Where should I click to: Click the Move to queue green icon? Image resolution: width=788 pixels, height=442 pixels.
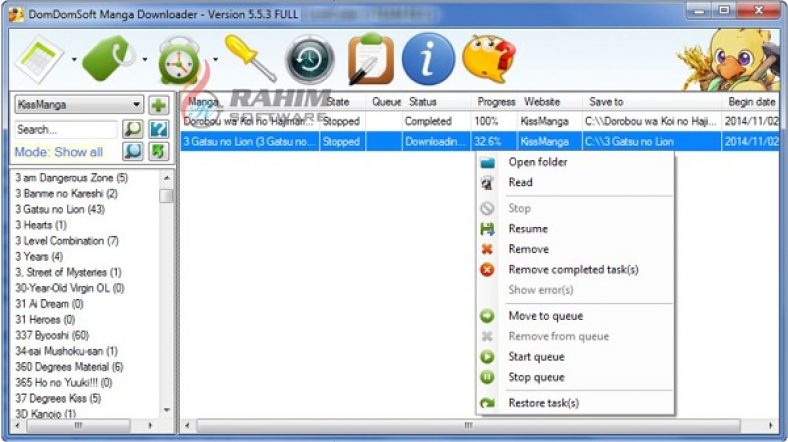487,316
